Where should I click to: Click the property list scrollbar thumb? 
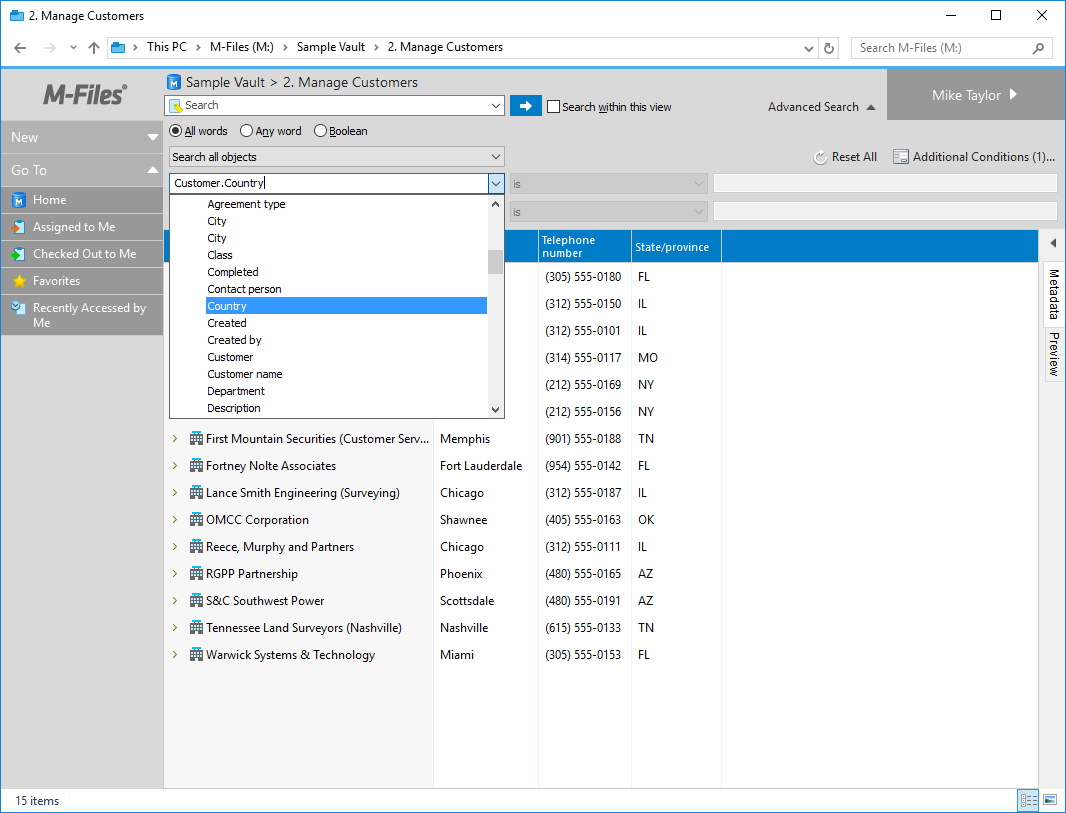coord(496,262)
